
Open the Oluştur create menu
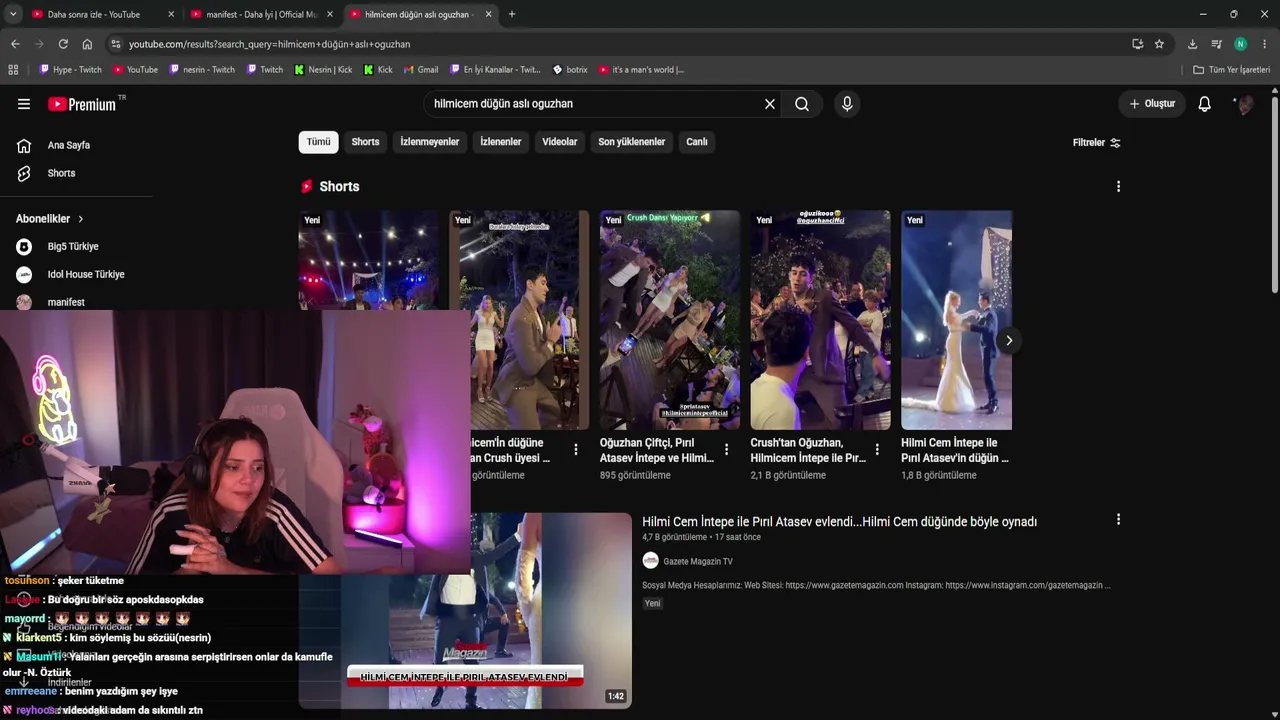(x=1152, y=104)
